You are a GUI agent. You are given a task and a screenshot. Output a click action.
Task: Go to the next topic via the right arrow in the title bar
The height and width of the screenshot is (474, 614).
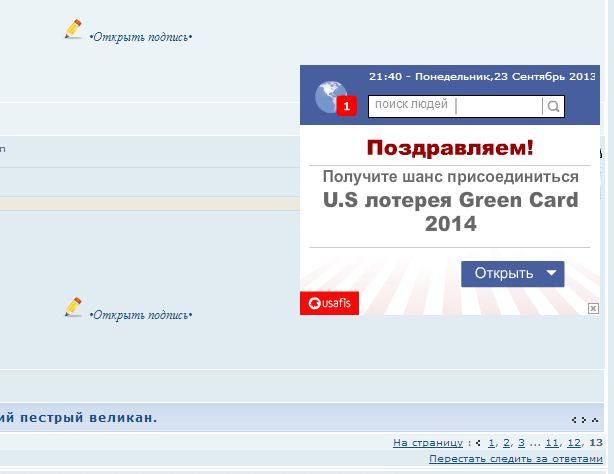584,420
